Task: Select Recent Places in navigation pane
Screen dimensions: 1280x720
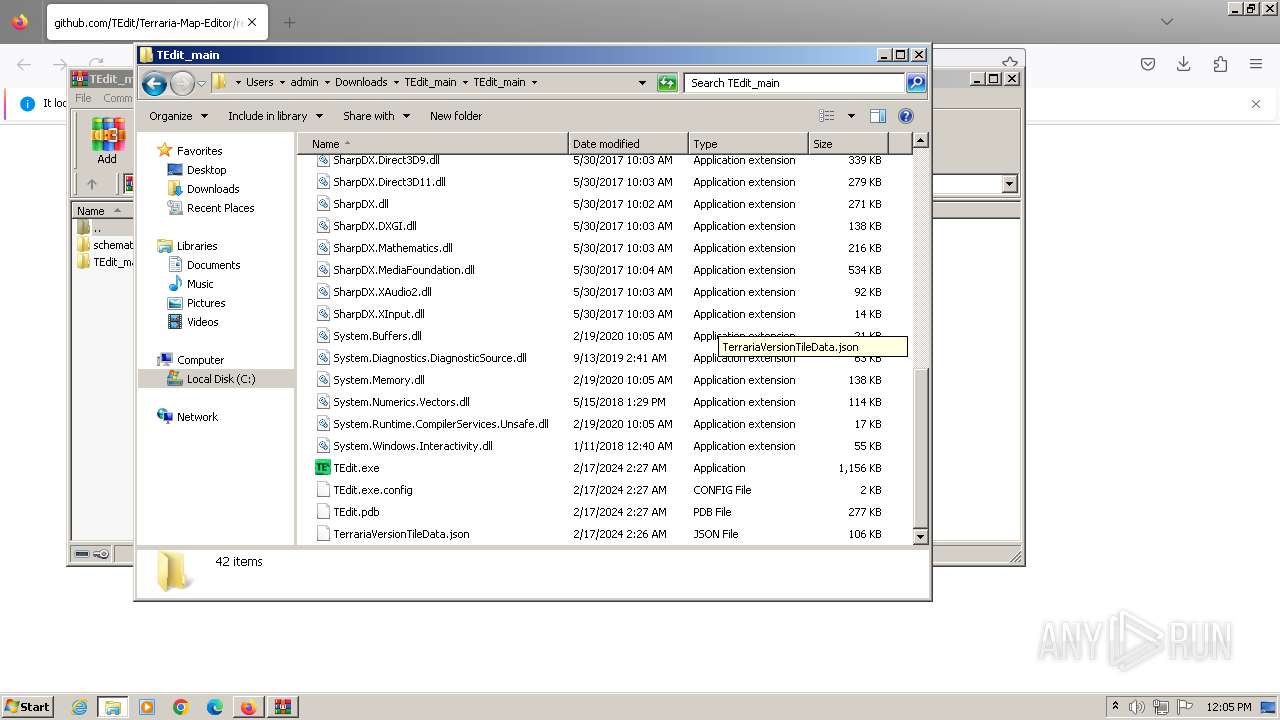Action: point(220,208)
